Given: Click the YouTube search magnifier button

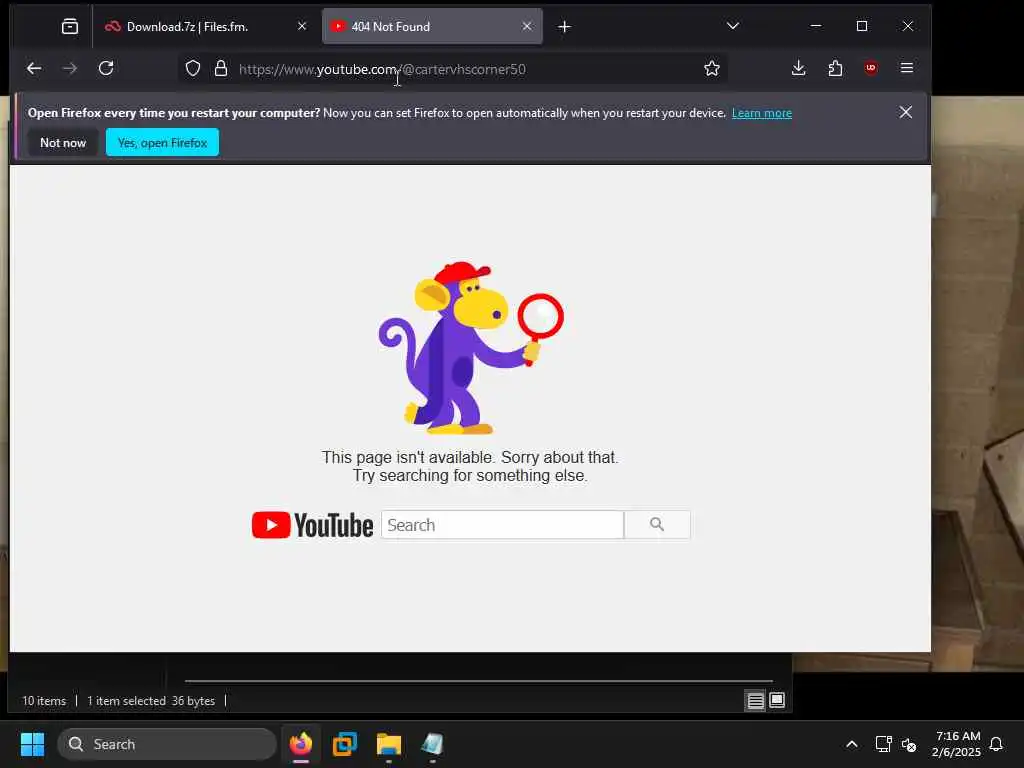Looking at the screenshot, I should point(657,524).
